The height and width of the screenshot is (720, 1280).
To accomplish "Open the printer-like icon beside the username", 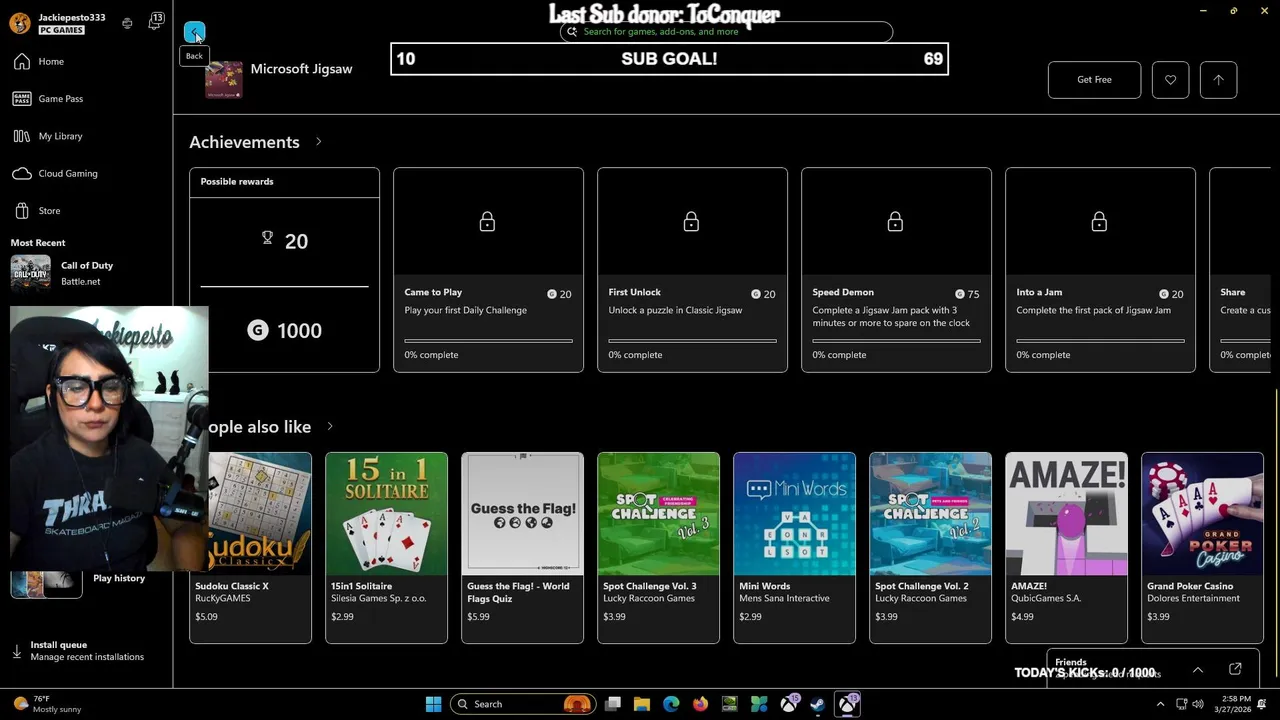I will 127,23.
